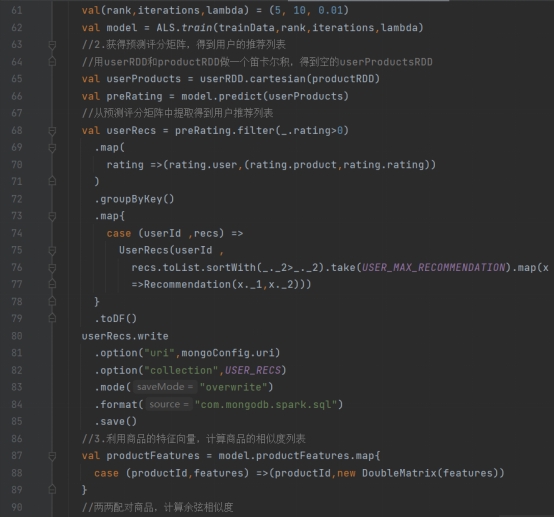Image resolution: width=554 pixels, height=518 pixels.
Task: Click rating.product on line 70
Action: [x=293, y=165]
